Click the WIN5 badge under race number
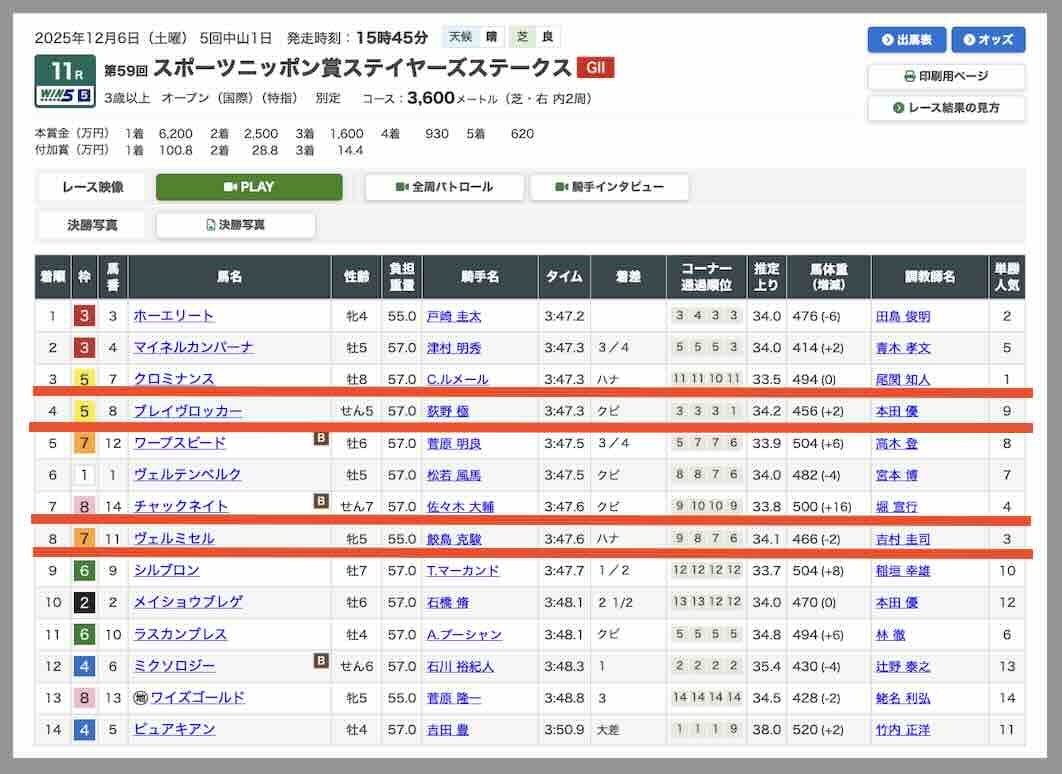Screen dimensions: 1062x774 (65, 96)
